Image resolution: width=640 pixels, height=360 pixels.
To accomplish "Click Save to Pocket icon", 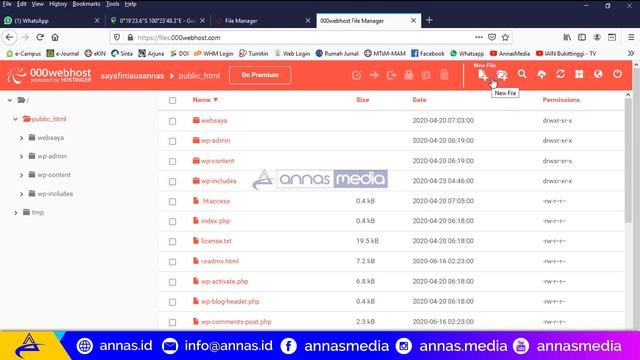I will tap(492, 37).
